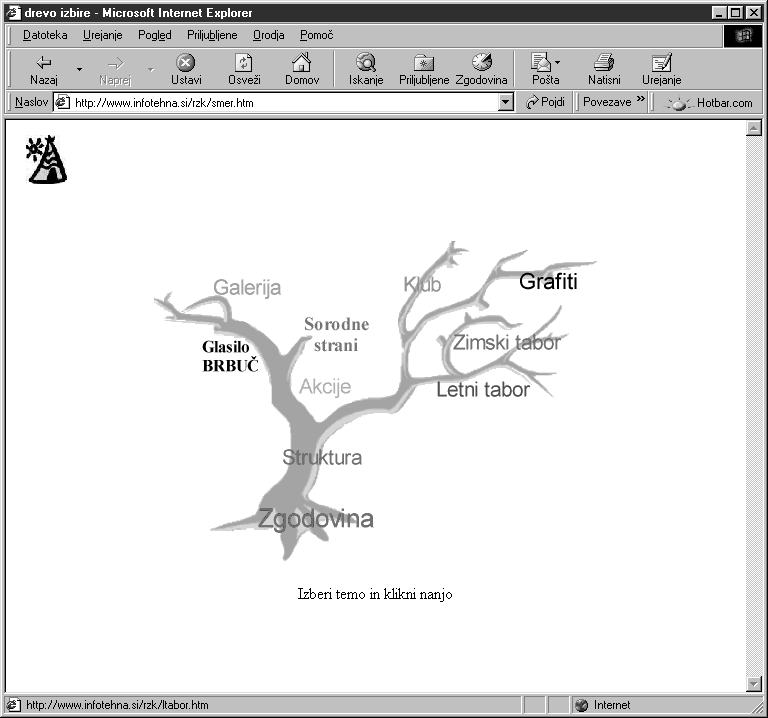Click the Naprej forward arrow button
This screenshot has width=768, height=718.
coord(115,70)
